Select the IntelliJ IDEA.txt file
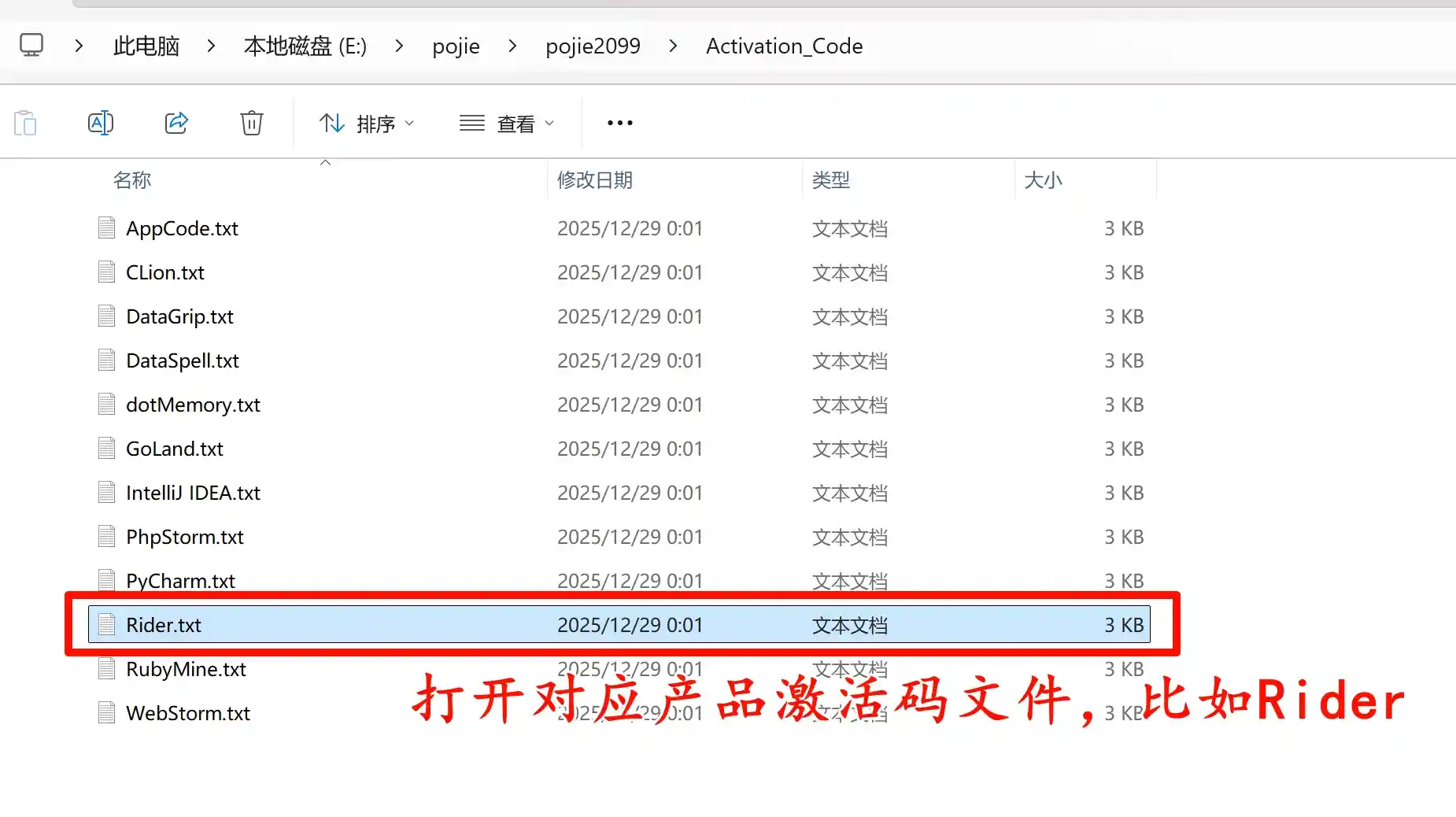1456x817 pixels. (193, 493)
